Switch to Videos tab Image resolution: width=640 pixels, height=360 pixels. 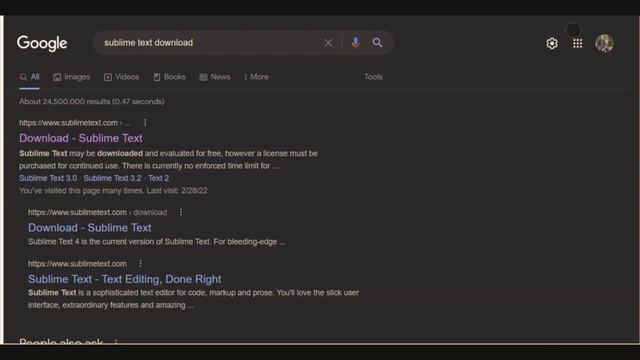tap(121, 77)
